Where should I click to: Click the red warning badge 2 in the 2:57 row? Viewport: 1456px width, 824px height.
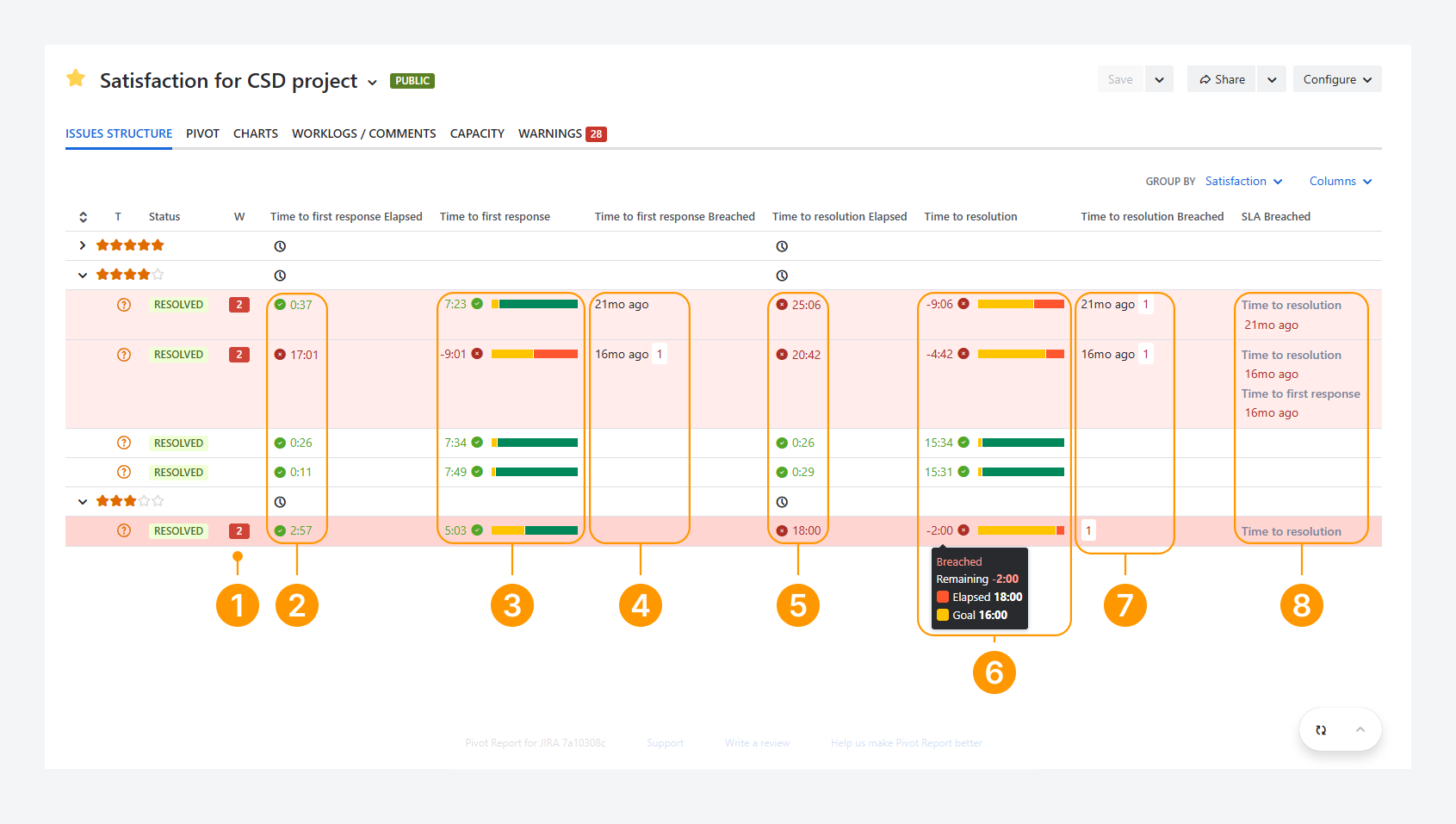239,531
